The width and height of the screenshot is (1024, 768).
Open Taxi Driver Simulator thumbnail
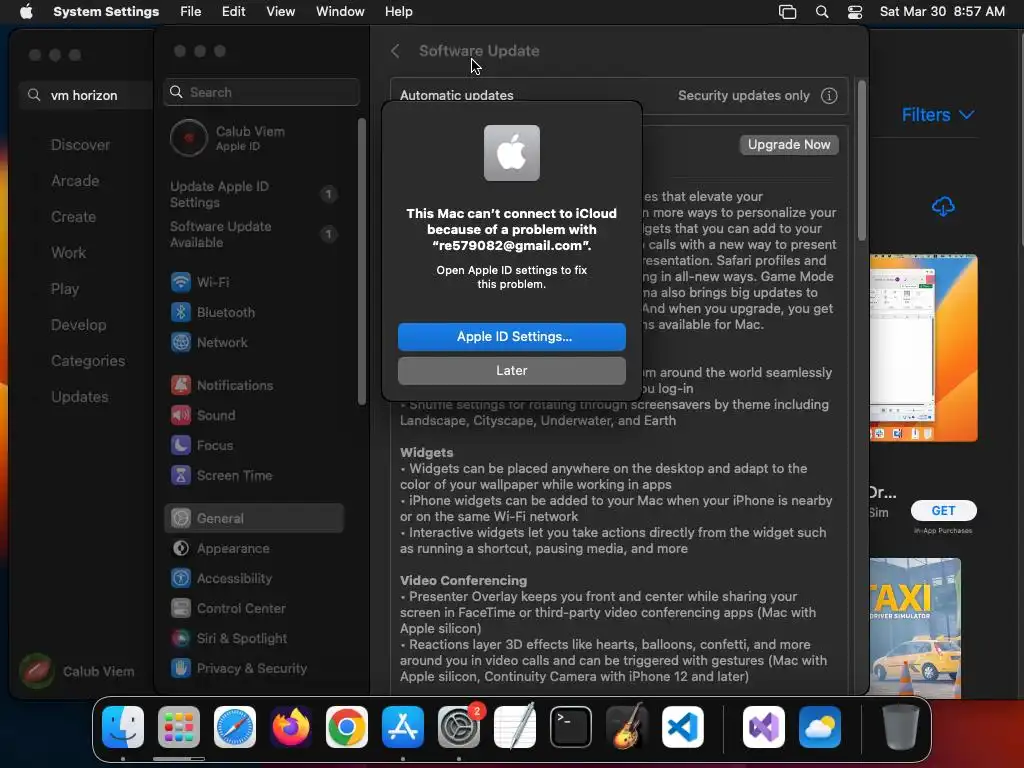pyautogui.click(x=915, y=627)
